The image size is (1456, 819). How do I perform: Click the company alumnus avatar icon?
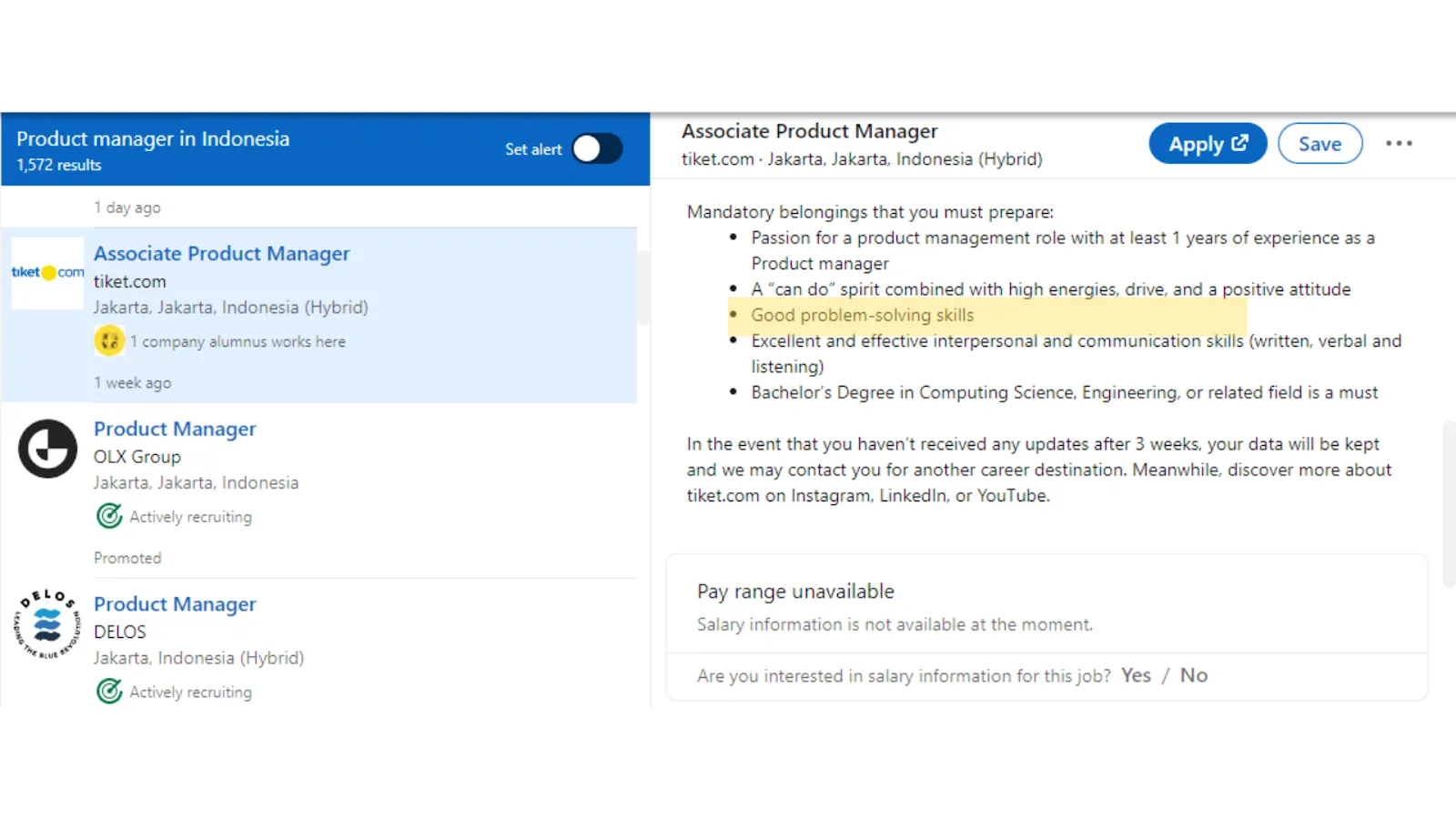109,341
